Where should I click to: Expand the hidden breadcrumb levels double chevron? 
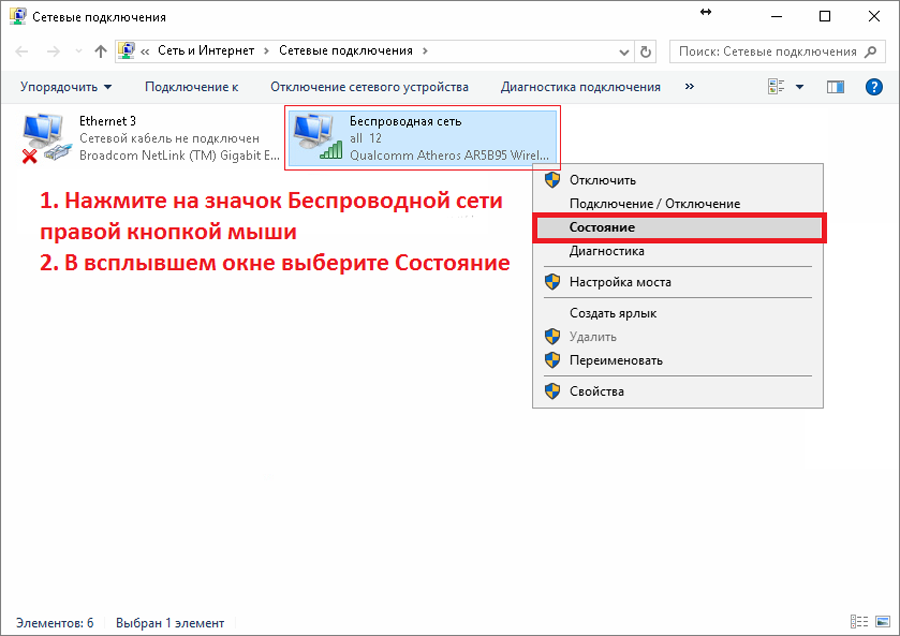click(x=145, y=51)
